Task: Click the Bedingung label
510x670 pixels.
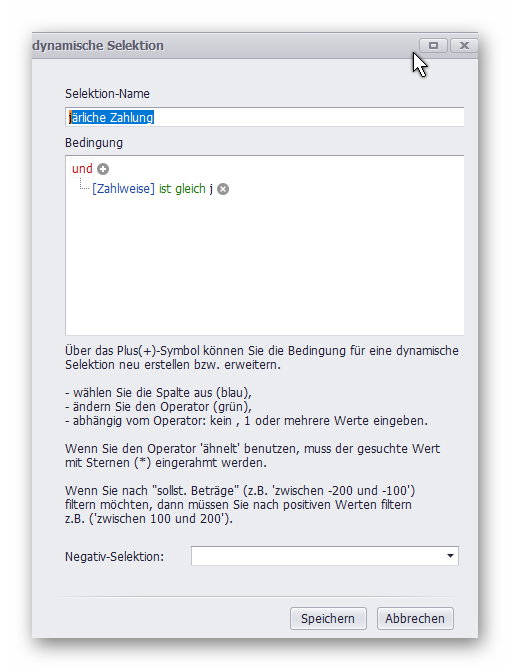Action: [x=94, y=142]
